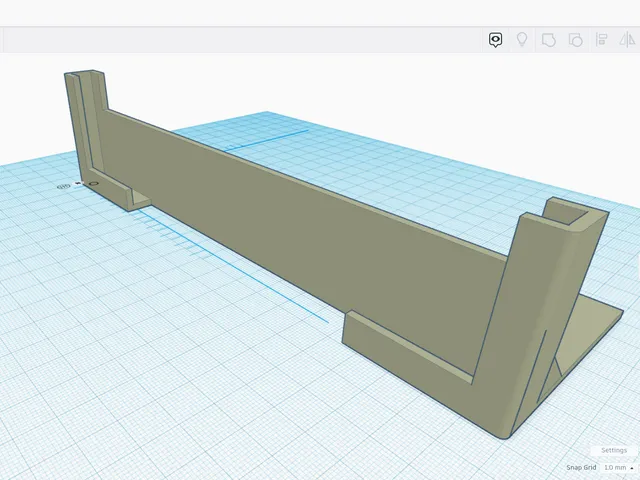Click the Ungroup shapes icon
The image size is (640, 480).
coord(576,40)
